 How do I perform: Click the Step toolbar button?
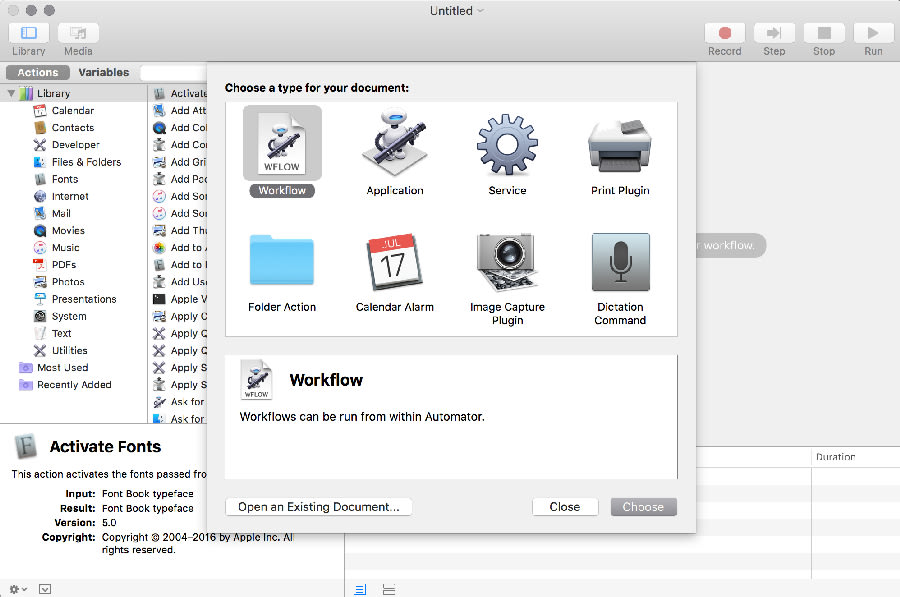point(774,33)
